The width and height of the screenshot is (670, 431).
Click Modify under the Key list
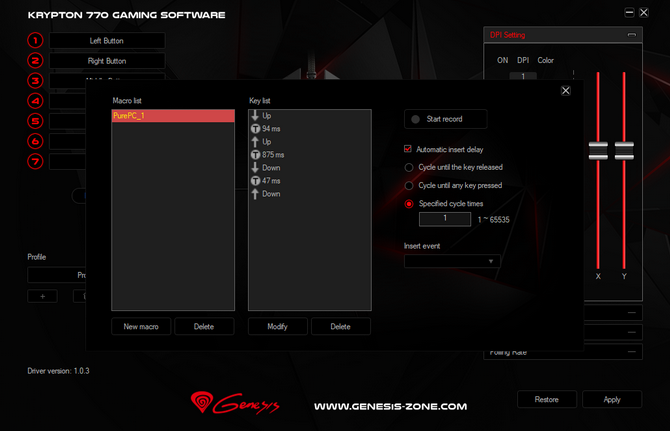pyautogui.click(x=278, y=326)
